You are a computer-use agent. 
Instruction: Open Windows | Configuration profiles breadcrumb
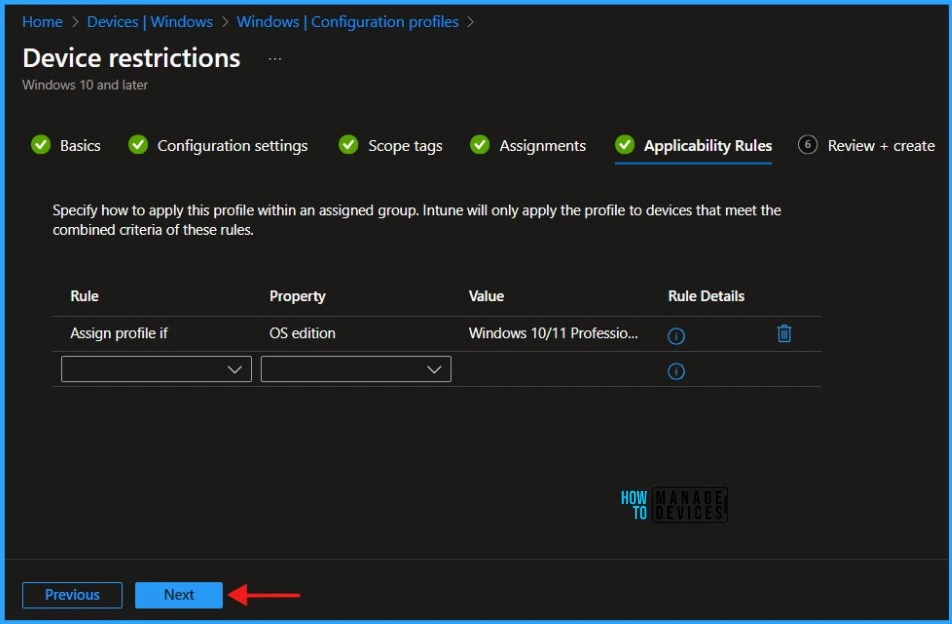click(x=347, y=22)
